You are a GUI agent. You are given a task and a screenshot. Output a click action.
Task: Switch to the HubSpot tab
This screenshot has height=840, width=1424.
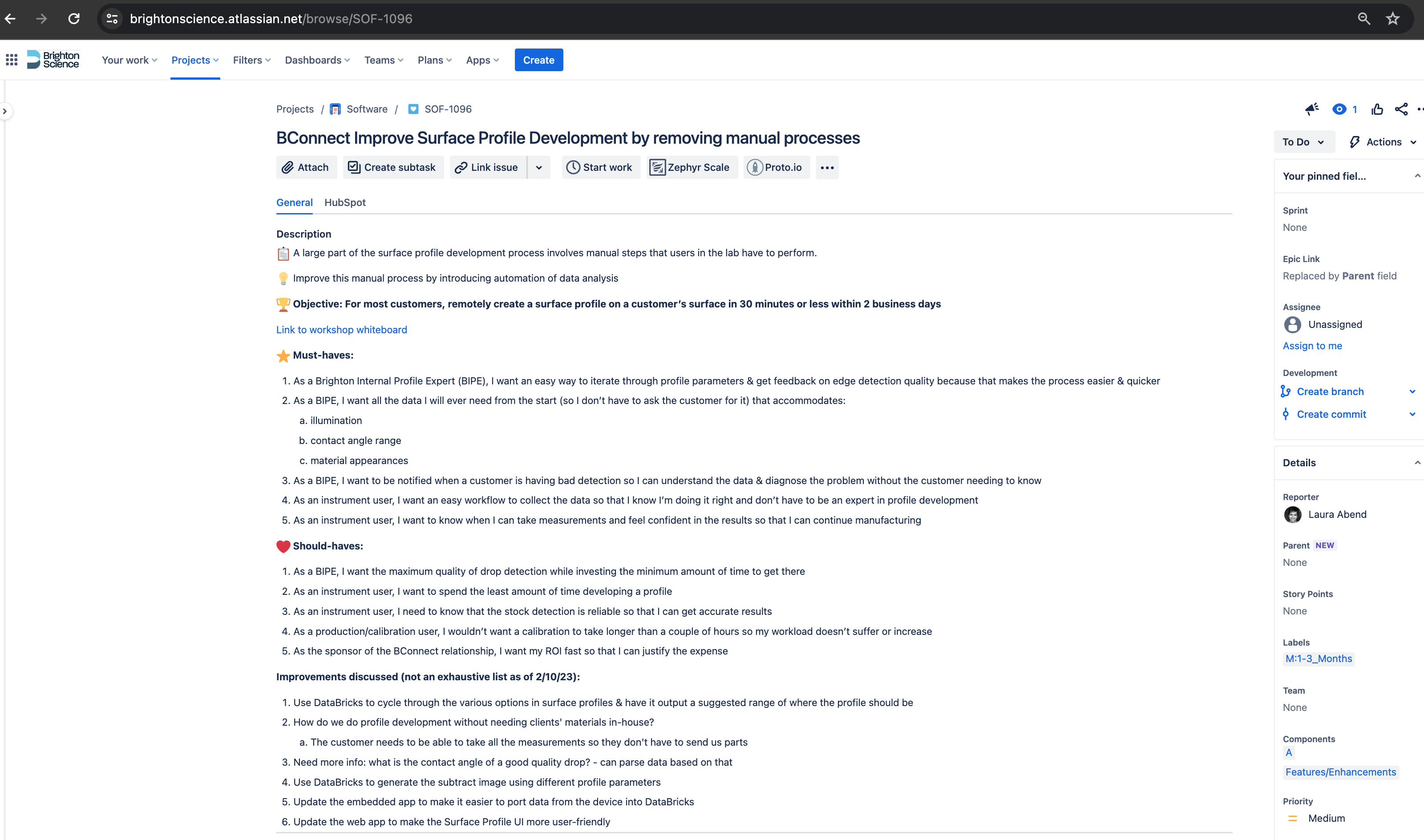345,201
